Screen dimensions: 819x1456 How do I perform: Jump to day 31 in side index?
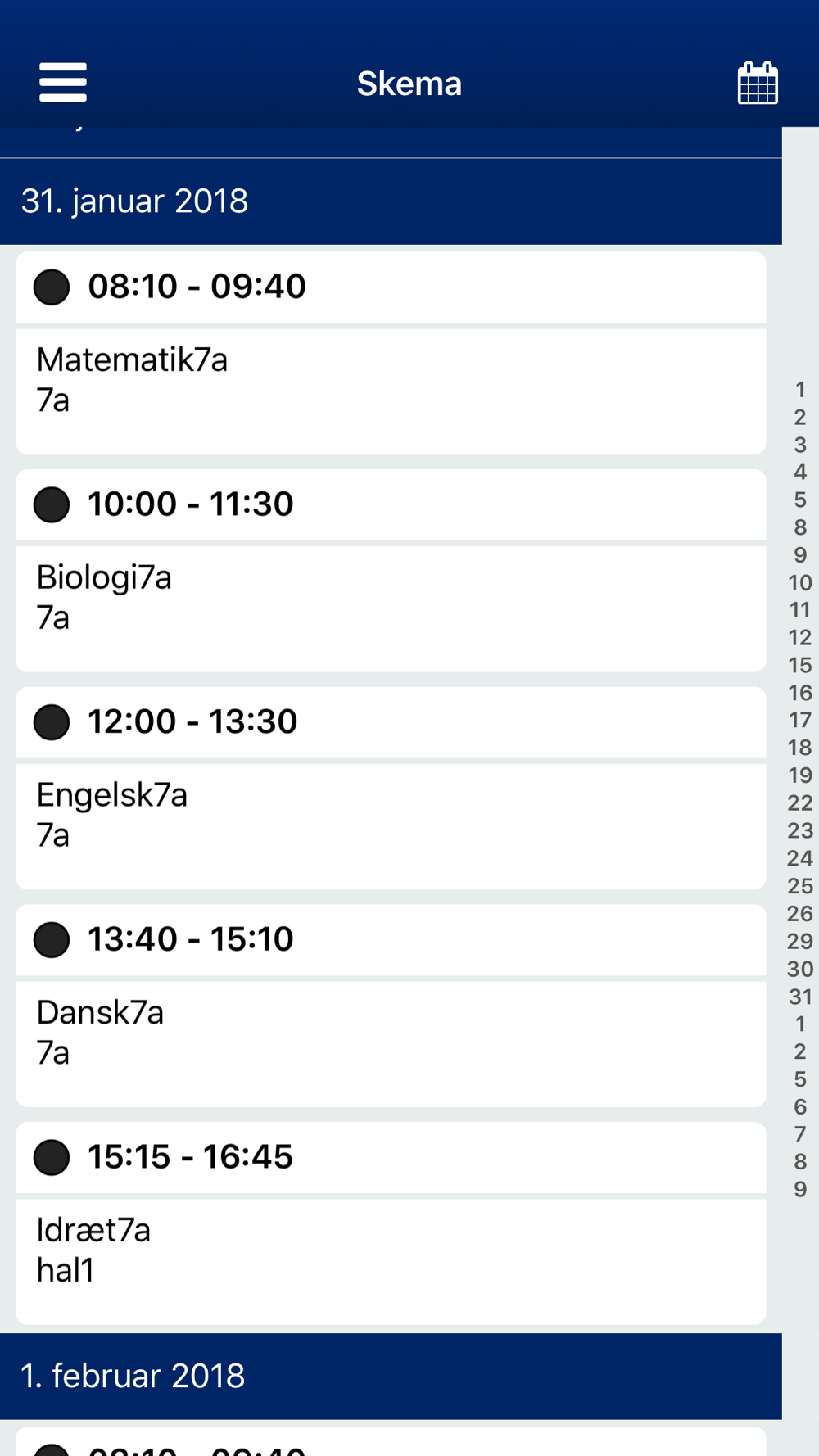point(800,997)
